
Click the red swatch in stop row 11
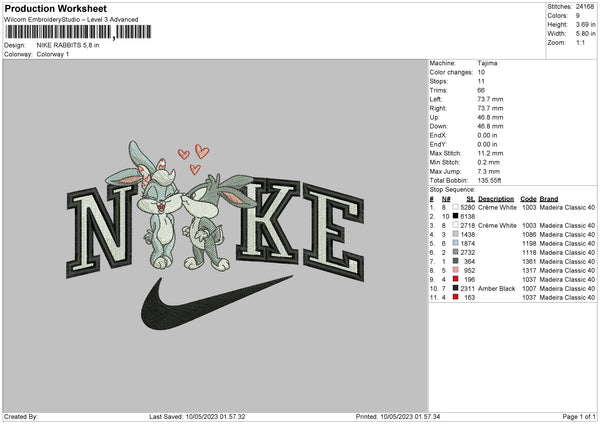tap(455, 297)
